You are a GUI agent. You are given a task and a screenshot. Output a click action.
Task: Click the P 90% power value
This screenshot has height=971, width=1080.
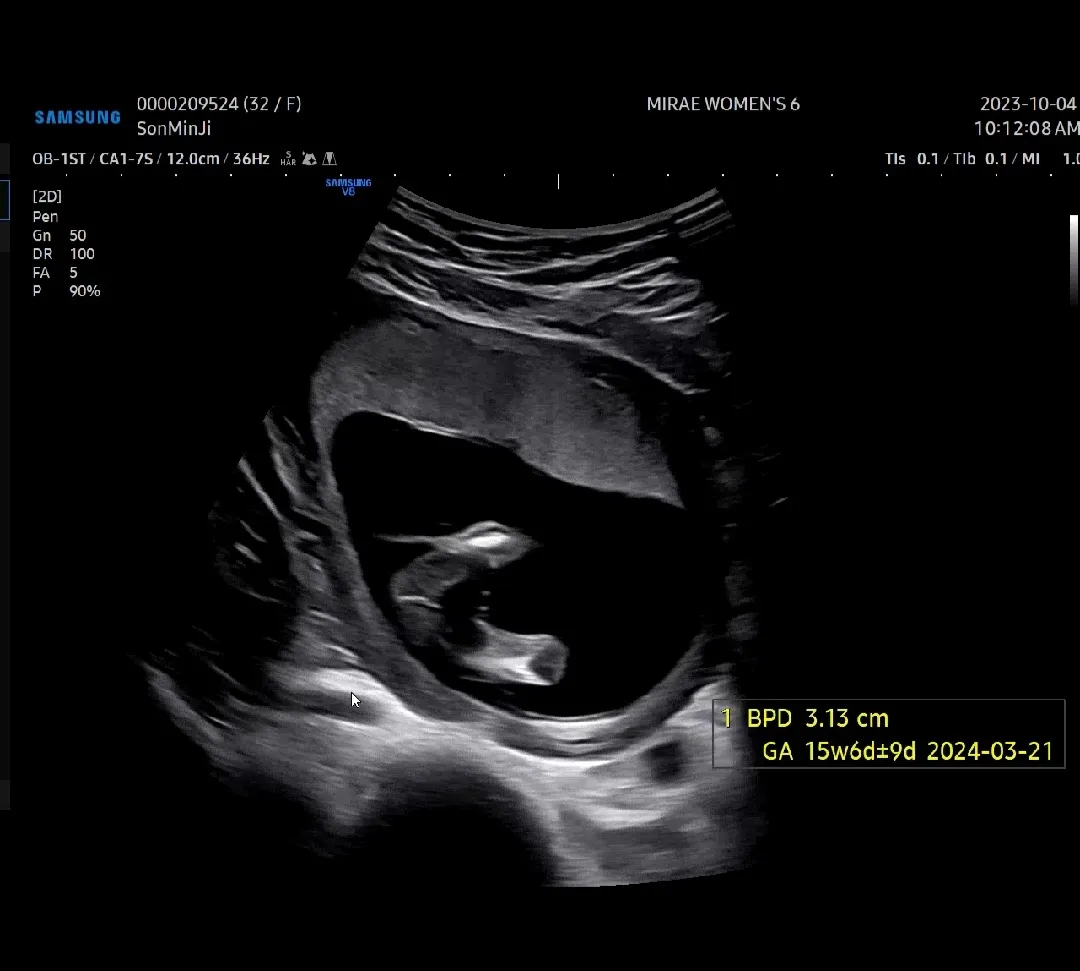point(66,291)
